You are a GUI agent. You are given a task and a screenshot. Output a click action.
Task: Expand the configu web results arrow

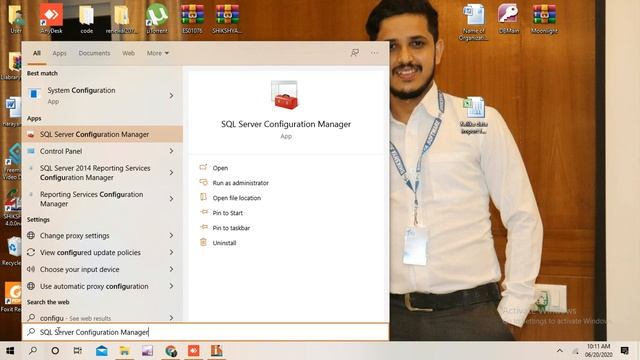171,318
